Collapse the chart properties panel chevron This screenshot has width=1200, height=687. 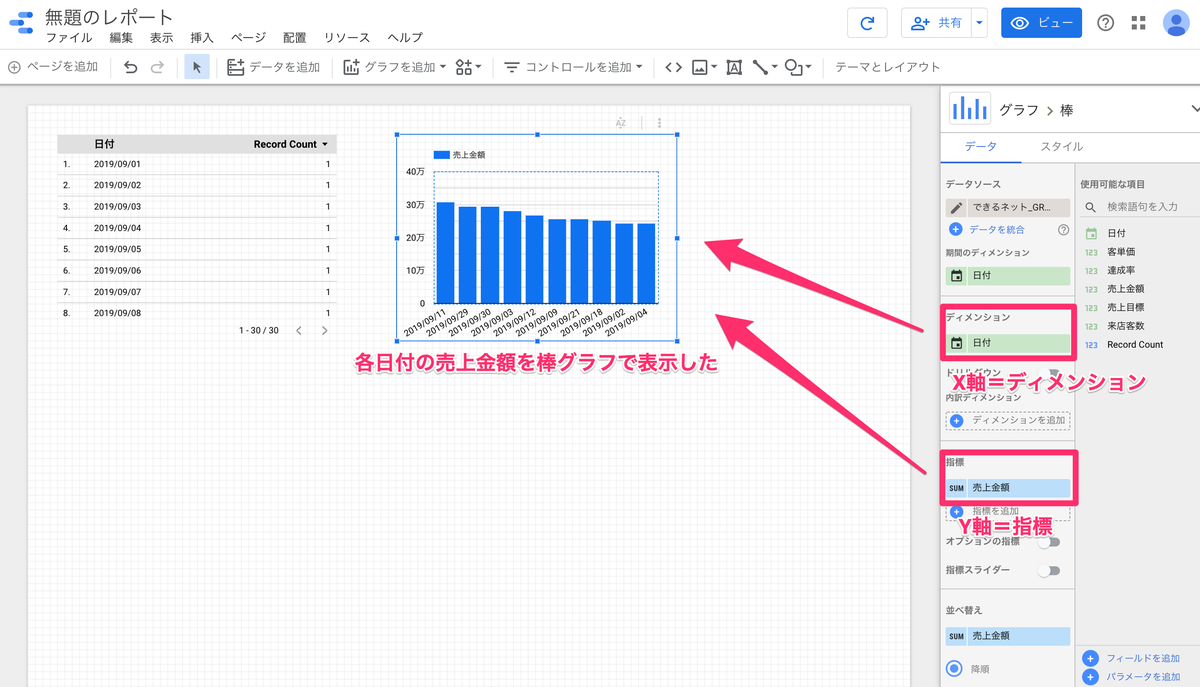pyautogui.click(x=1194, y=109)
